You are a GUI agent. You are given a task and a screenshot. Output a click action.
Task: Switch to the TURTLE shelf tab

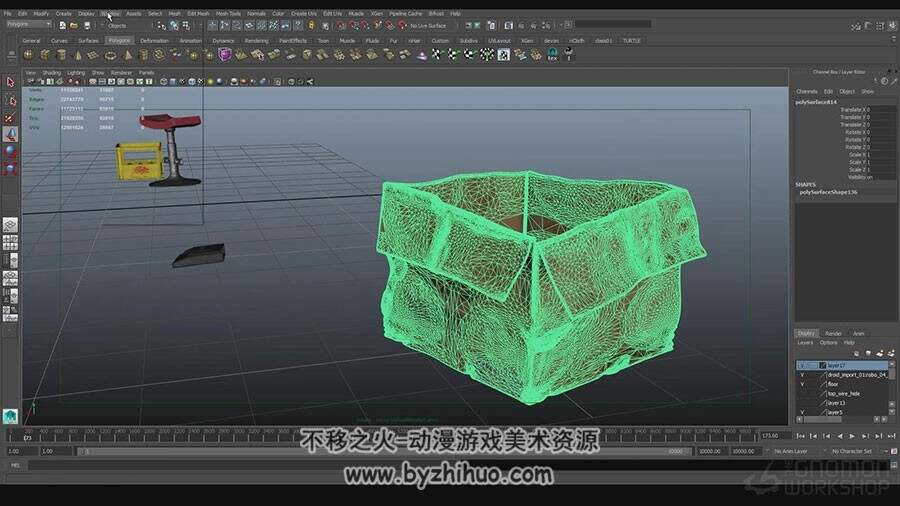pyautogui.click(x=631, y=41)
